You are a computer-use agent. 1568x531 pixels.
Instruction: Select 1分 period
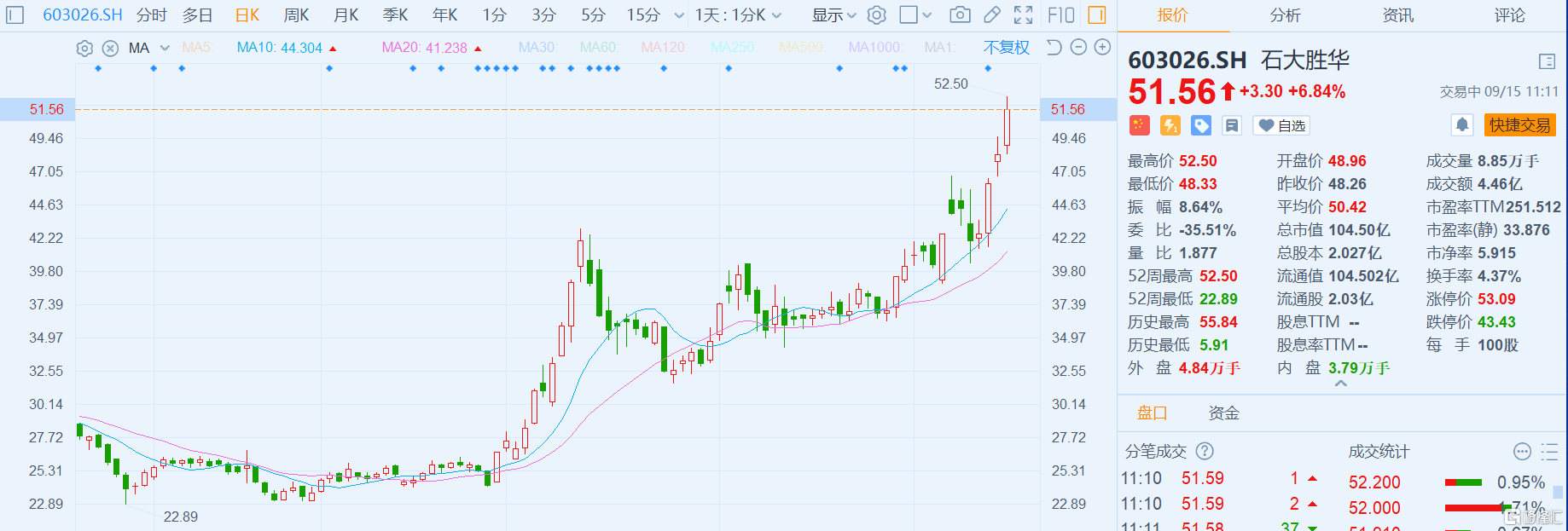tap(495, 15)
